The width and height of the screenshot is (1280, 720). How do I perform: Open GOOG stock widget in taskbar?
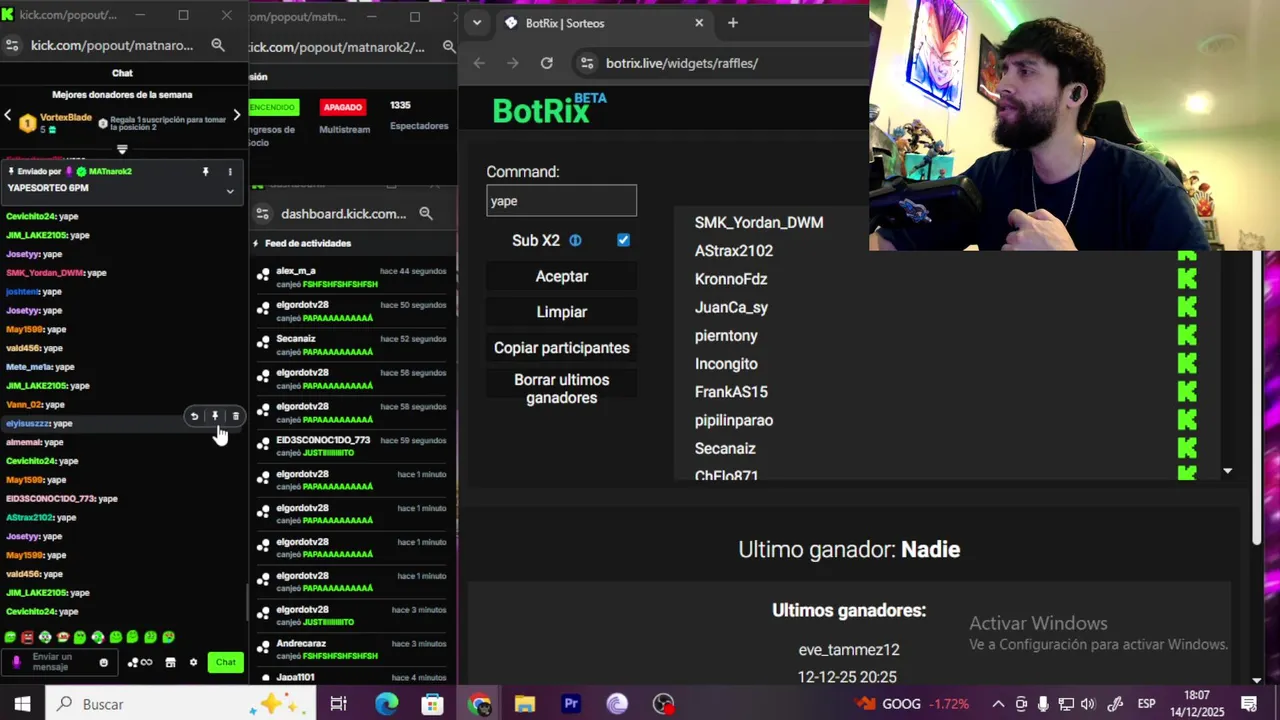pyautogui.click(x=912, y=704)
